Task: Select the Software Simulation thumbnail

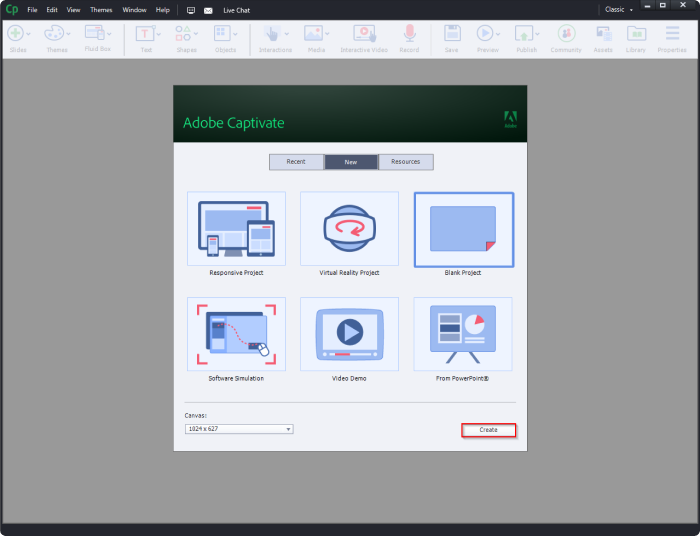Action: pos(236,334)
